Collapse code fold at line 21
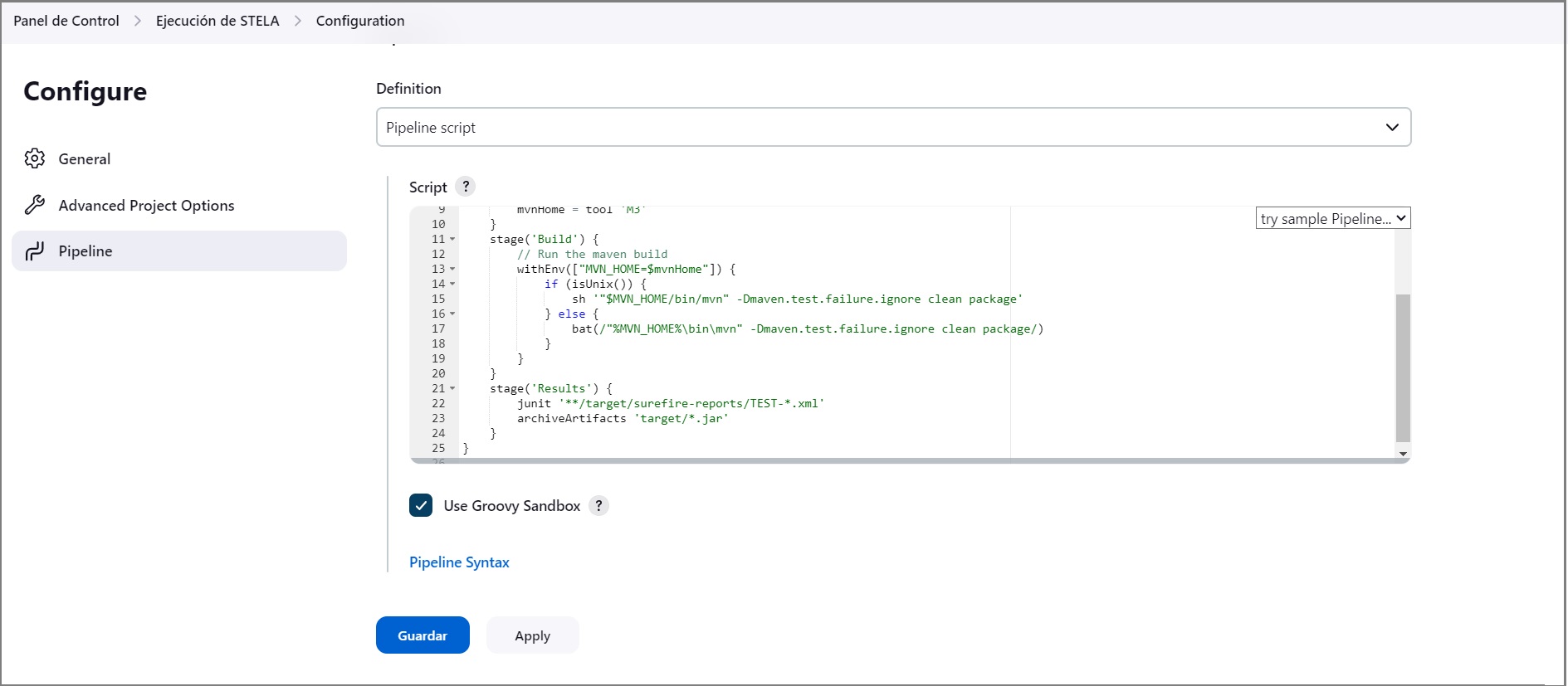1568x686 pixels. click(x=452, y=388)
